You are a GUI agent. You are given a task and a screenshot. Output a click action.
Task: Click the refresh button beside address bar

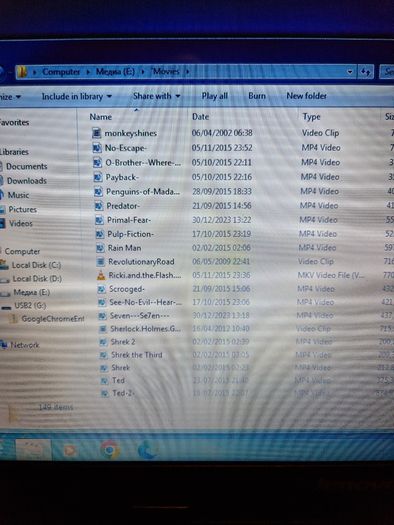[x=365, y=72]
